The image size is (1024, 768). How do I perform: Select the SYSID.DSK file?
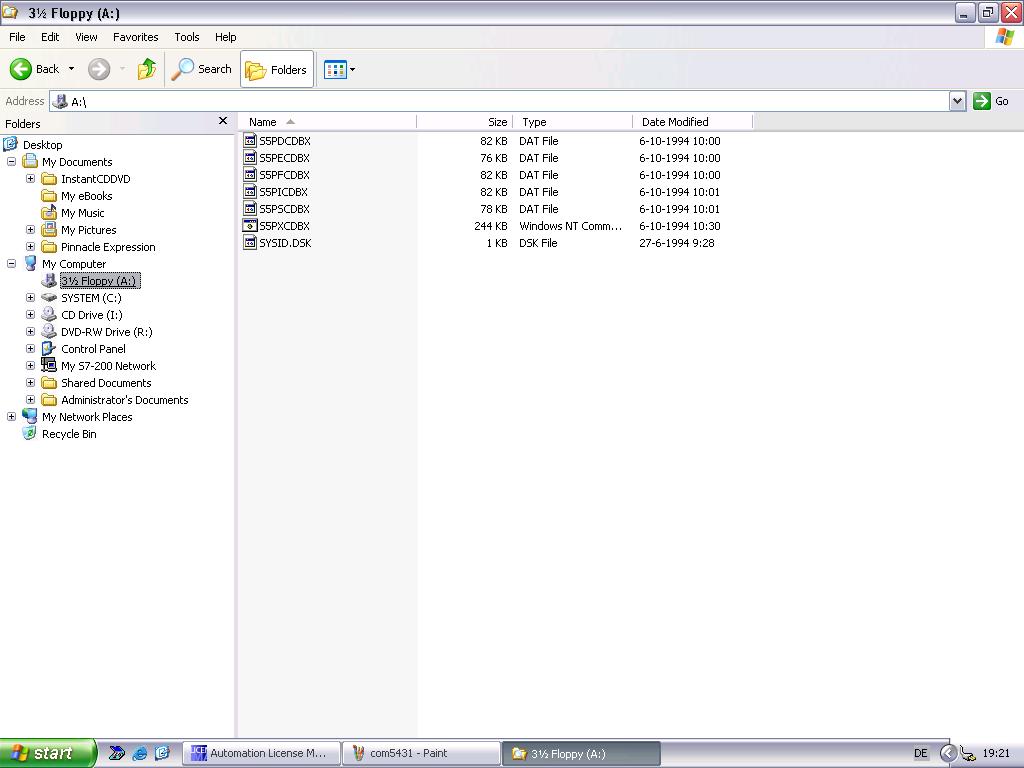click(x=285, y=243)
